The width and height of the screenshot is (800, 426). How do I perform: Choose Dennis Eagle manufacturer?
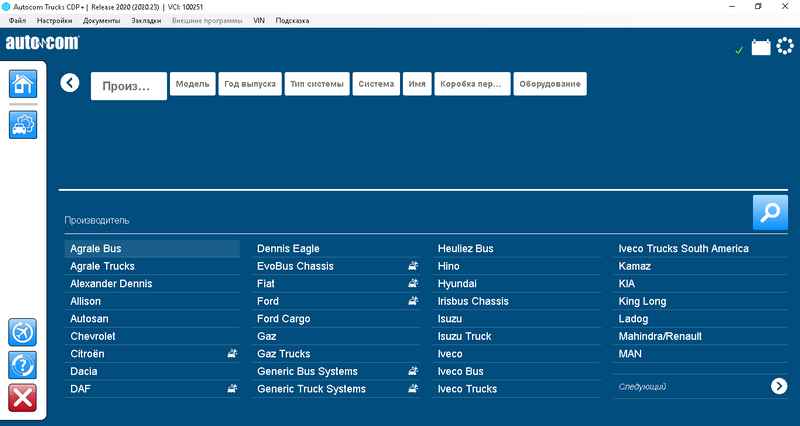(337, 248)
